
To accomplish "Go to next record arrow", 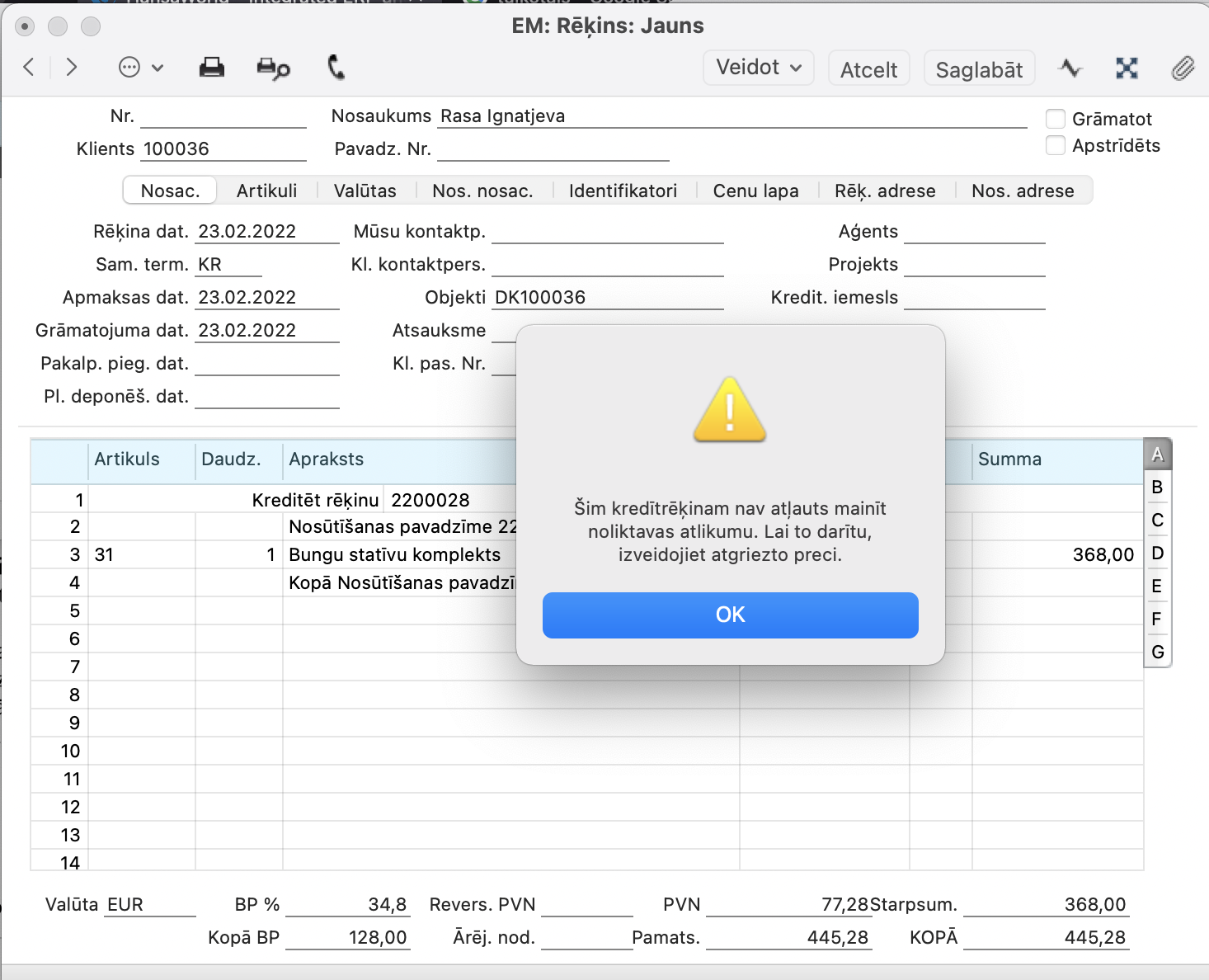I will click(x=72, y=68).
